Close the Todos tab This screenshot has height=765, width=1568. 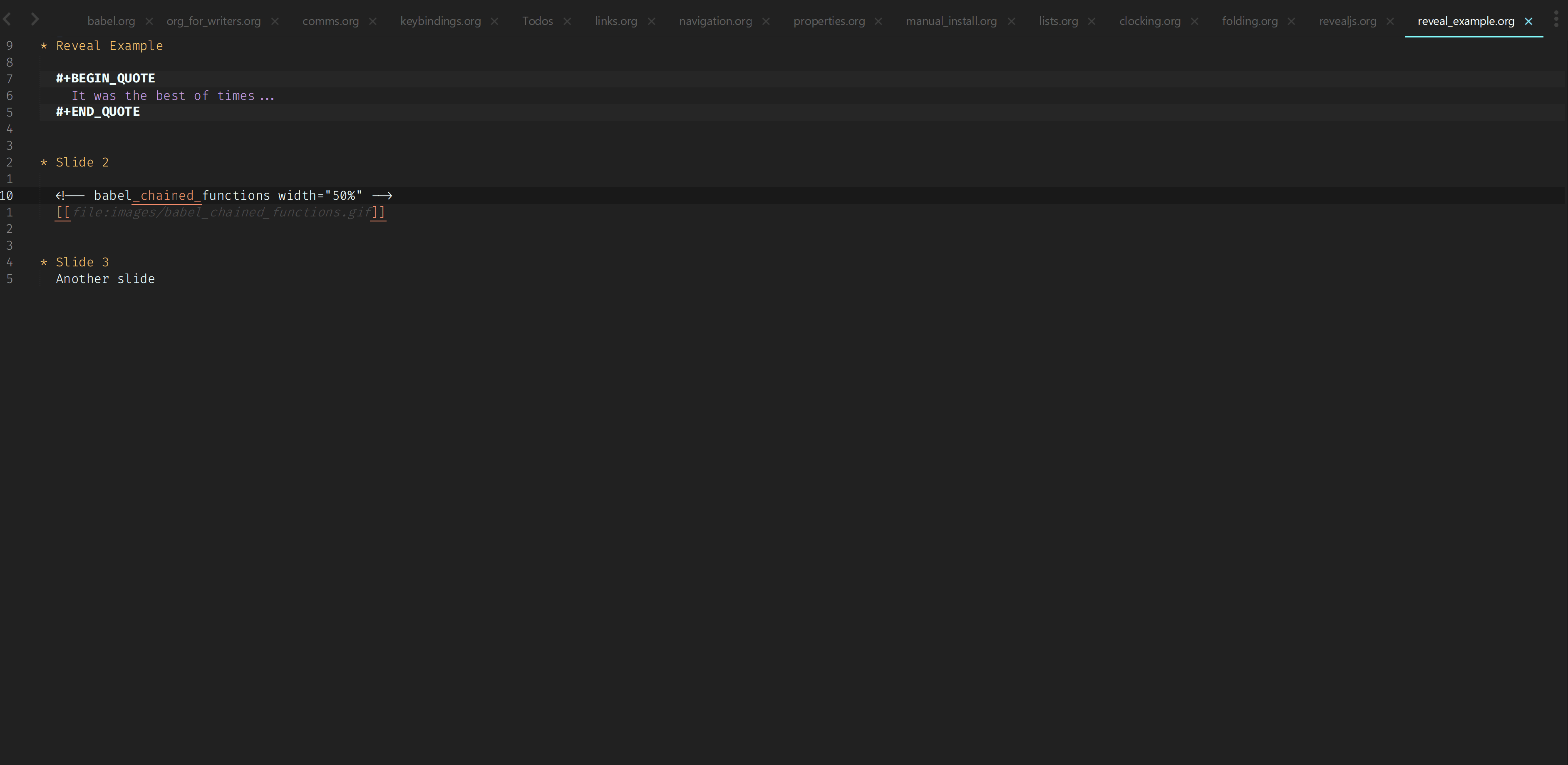(x=567, y=21)
